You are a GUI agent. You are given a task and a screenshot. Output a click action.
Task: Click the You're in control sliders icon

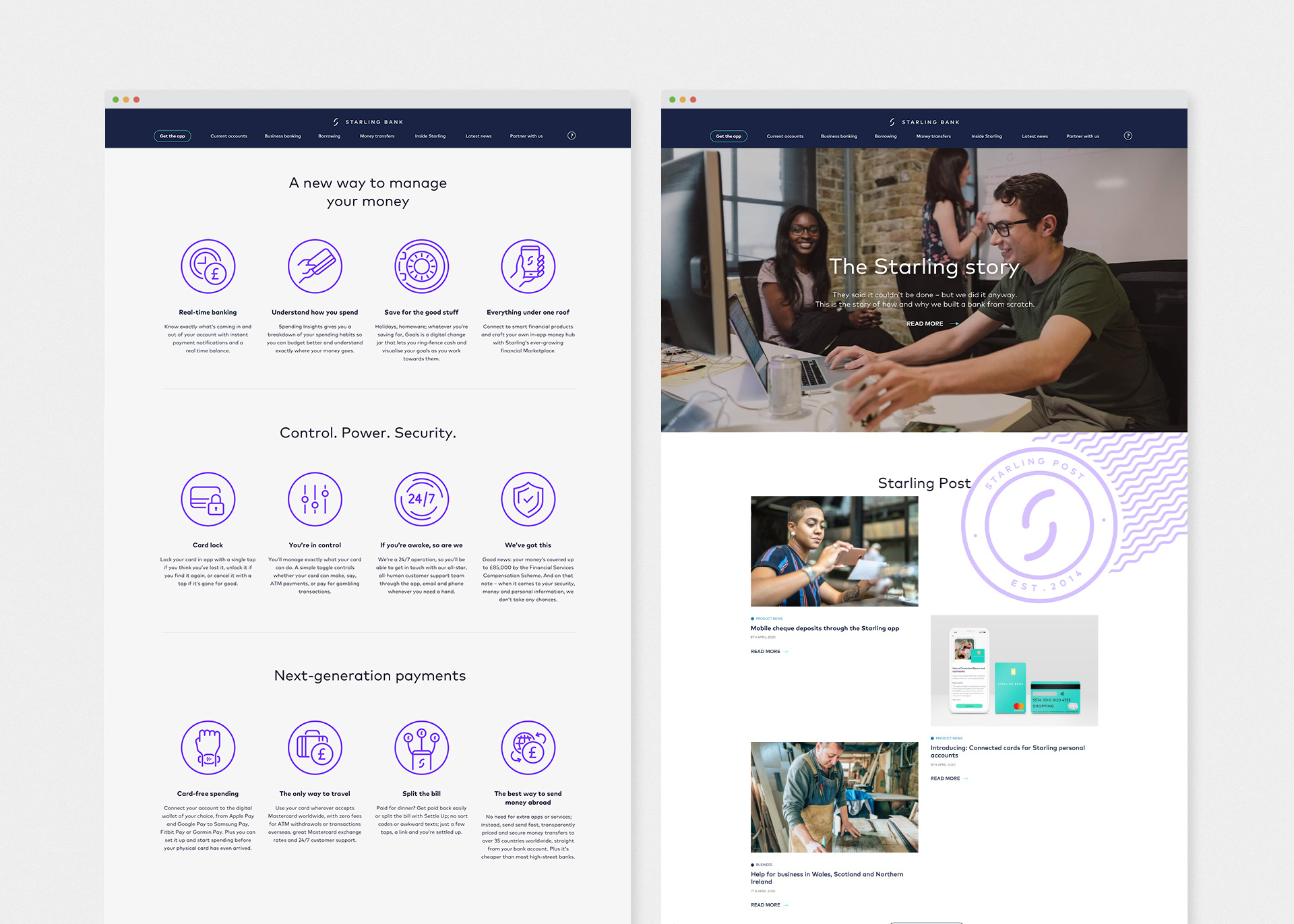pyautogui.click(x=315, y=499)
